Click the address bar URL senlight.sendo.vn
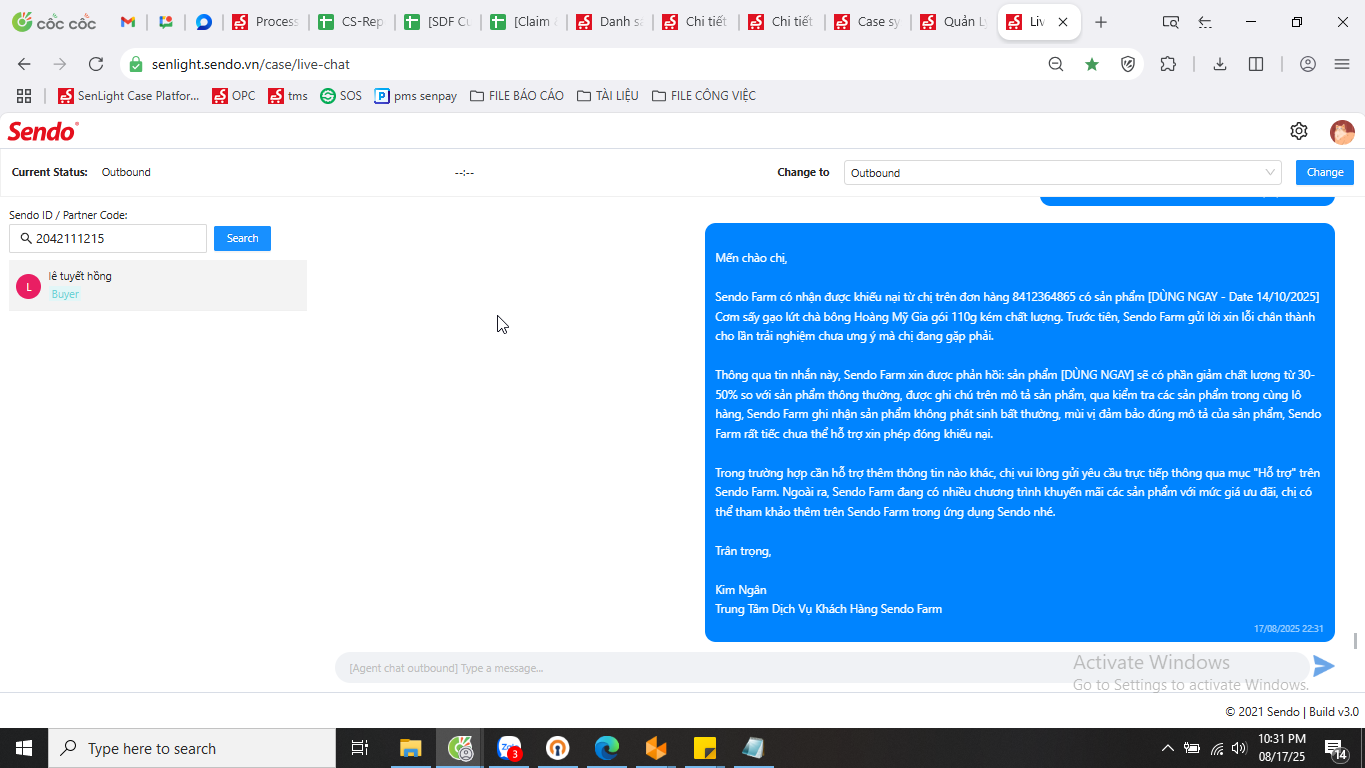Screen dimensions: 1365x768 (x=250, y=64)
